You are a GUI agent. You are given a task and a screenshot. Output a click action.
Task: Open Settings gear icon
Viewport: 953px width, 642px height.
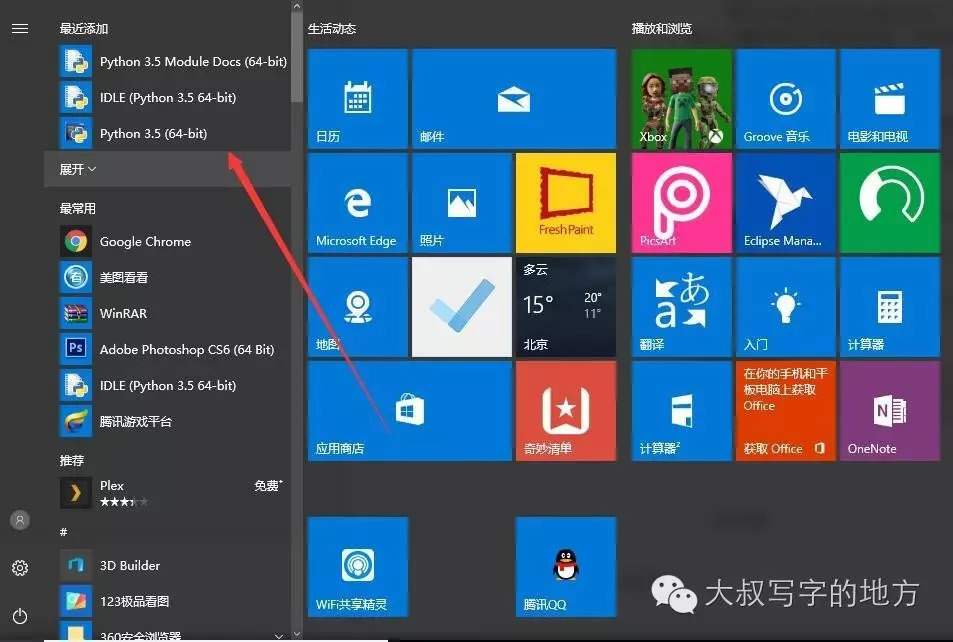(x=20, y=568)
